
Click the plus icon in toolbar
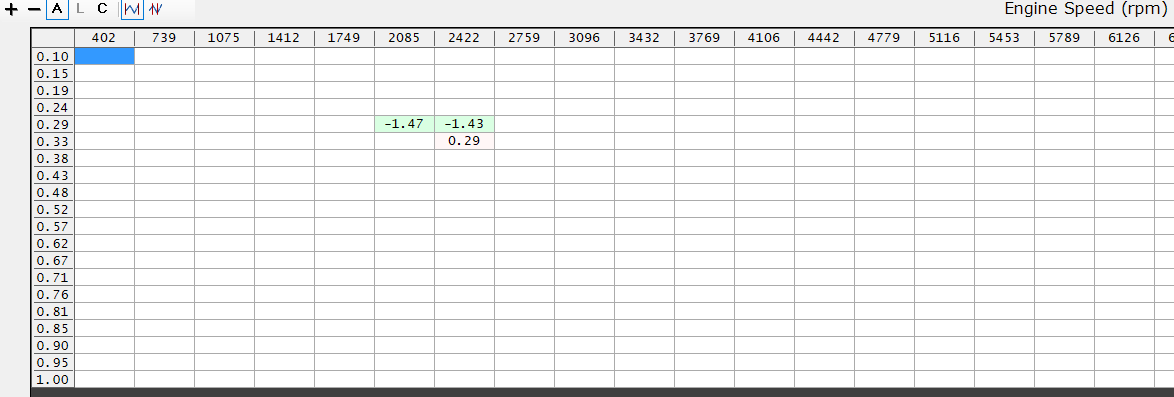tap(11, 10)
